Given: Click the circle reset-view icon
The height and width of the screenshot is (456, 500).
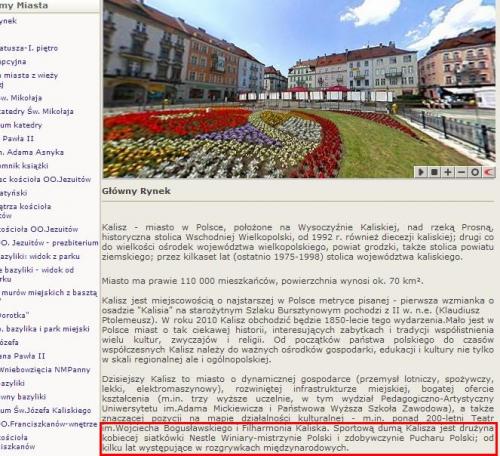Looking at the screenshot, I should point(475,172).
